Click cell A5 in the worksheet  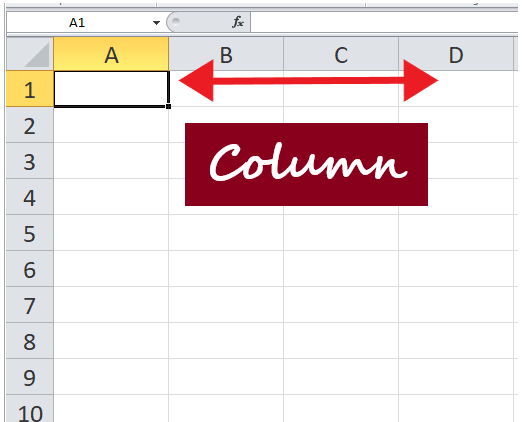tap(111, 233)
